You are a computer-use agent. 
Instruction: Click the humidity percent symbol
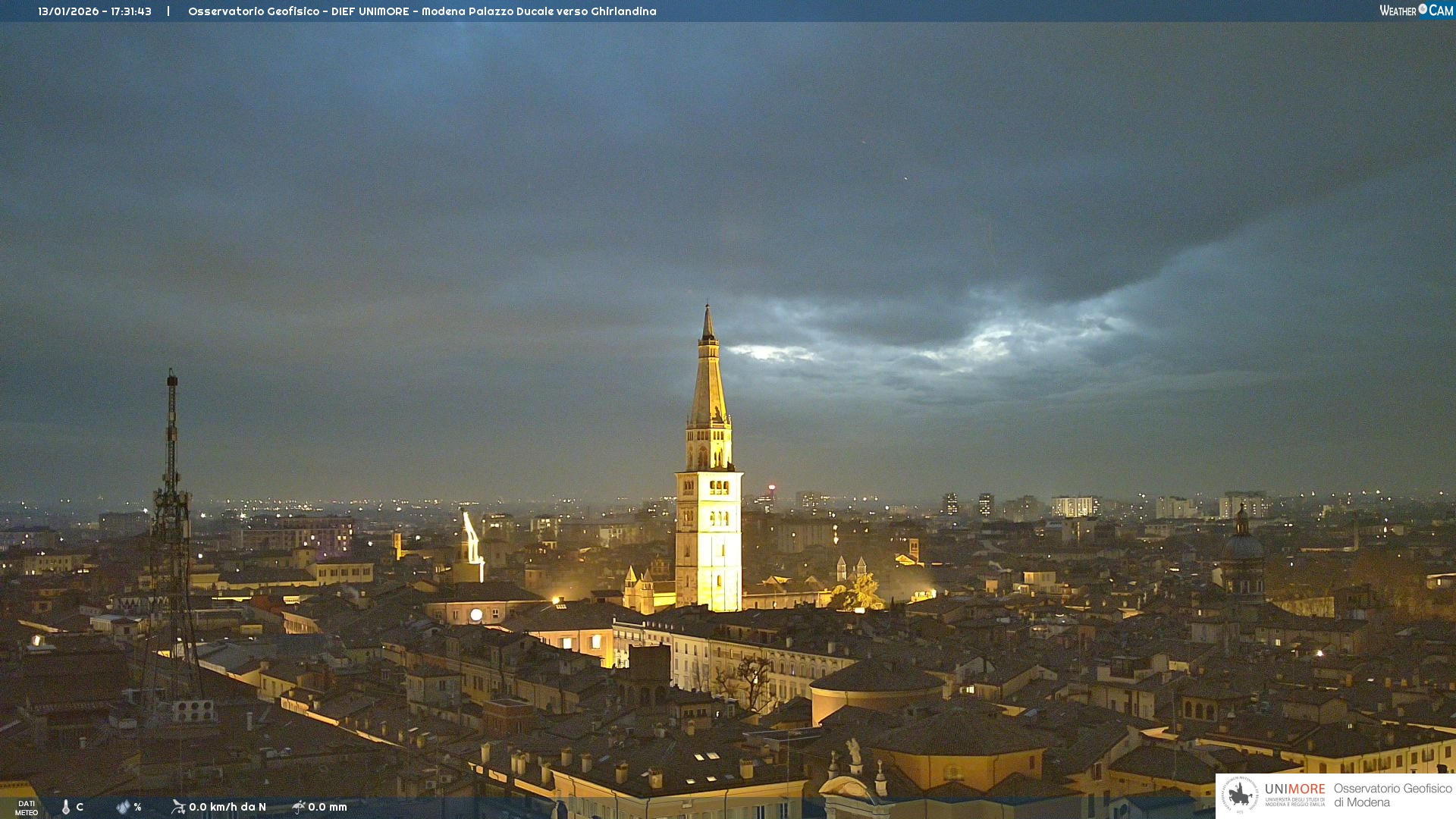click(x=137, y=807)
